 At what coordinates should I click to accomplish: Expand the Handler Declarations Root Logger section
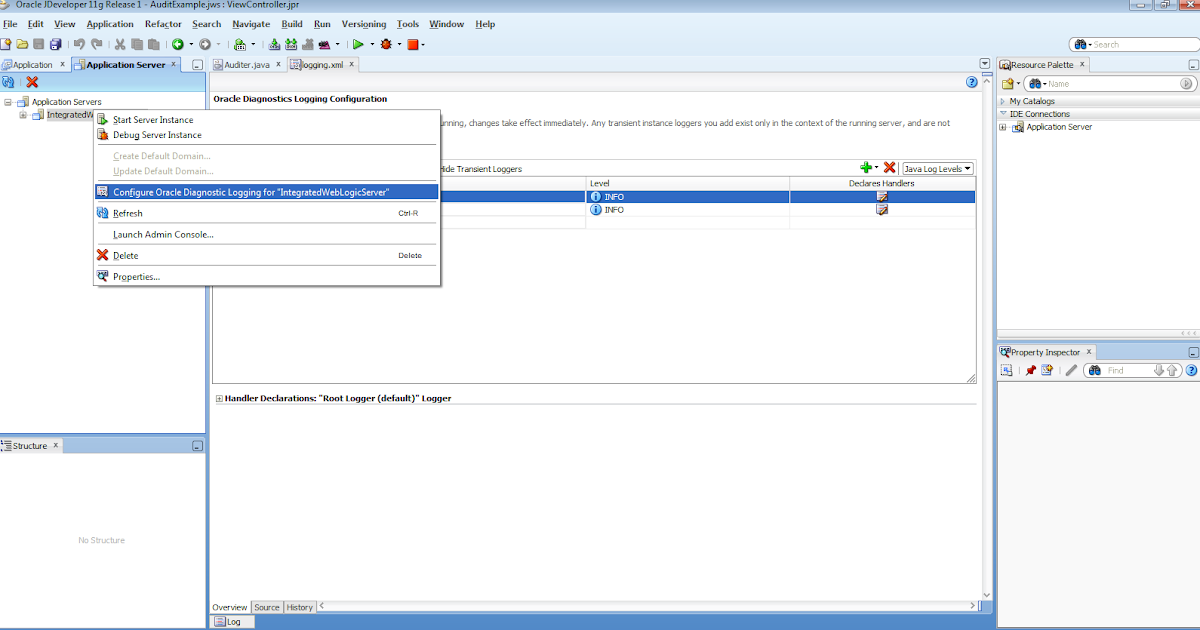(219, 398)
